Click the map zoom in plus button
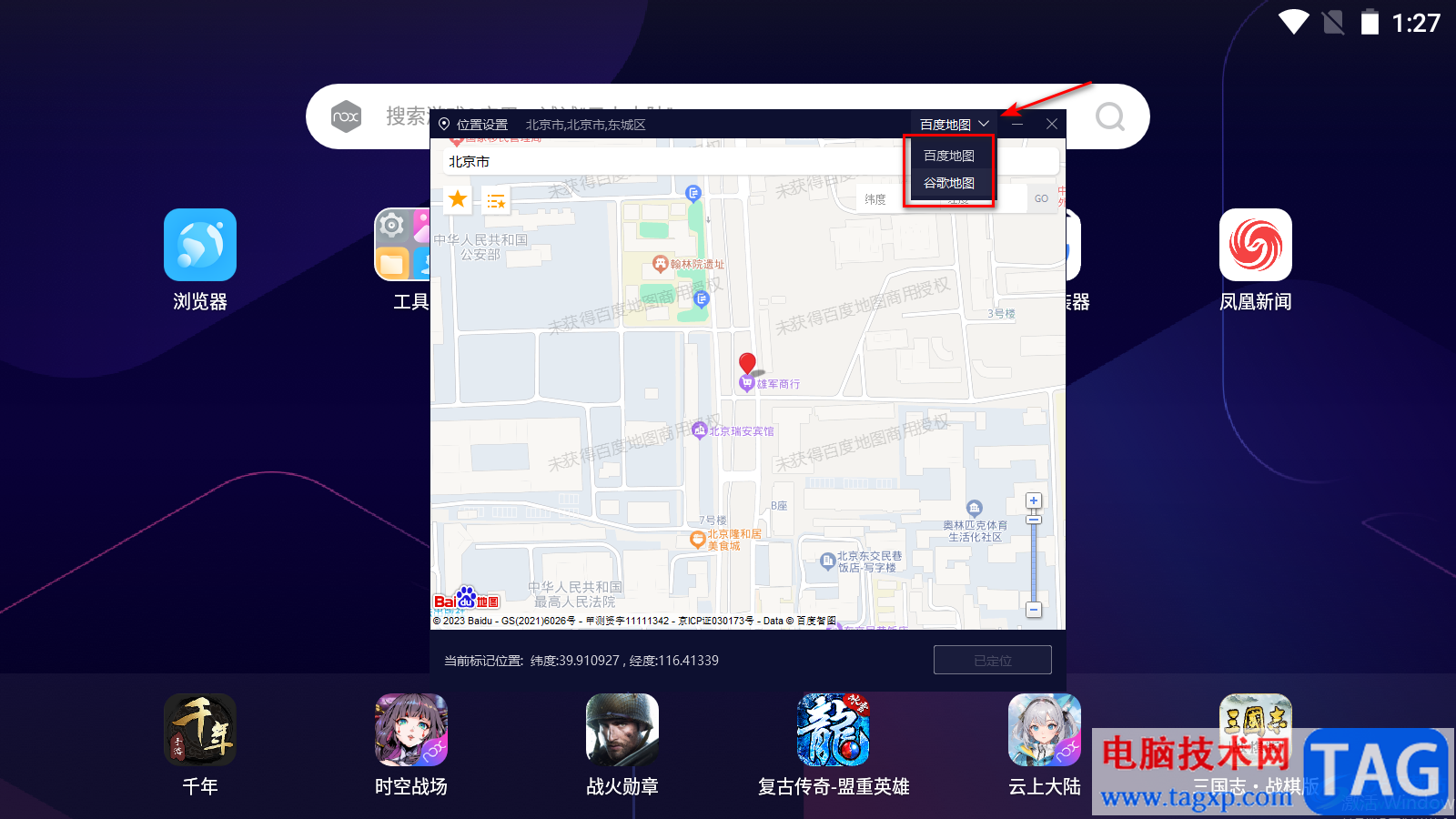 1034,500
